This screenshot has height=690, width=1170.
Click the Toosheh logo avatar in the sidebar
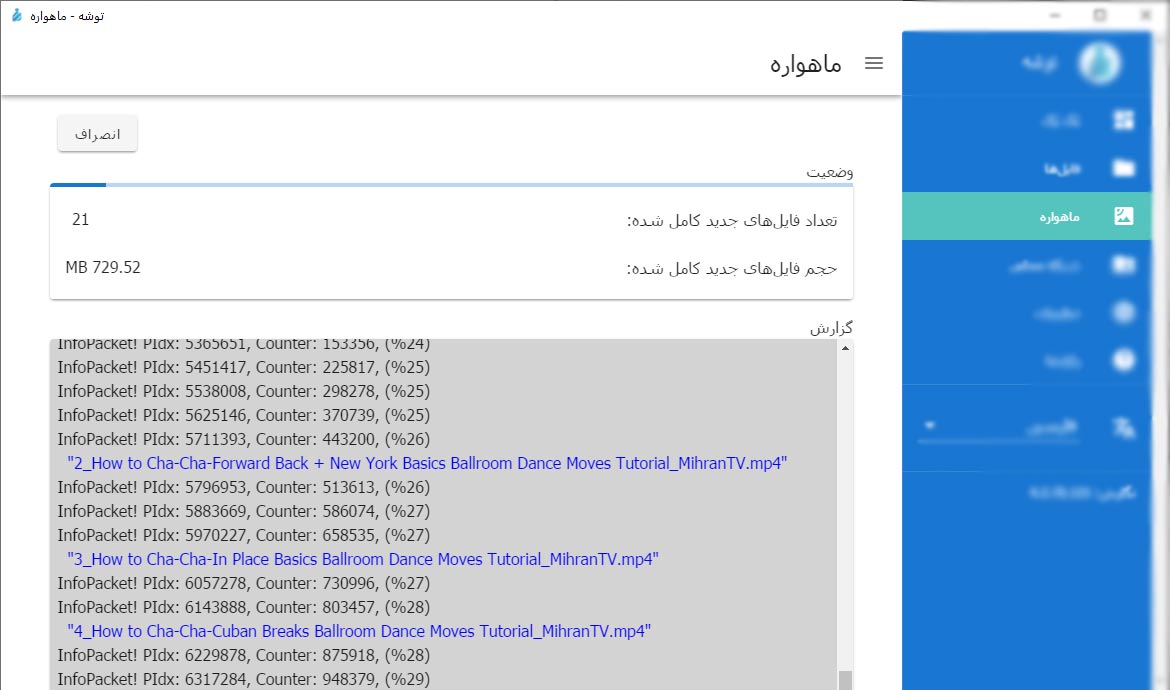(x=1099, y=62)
